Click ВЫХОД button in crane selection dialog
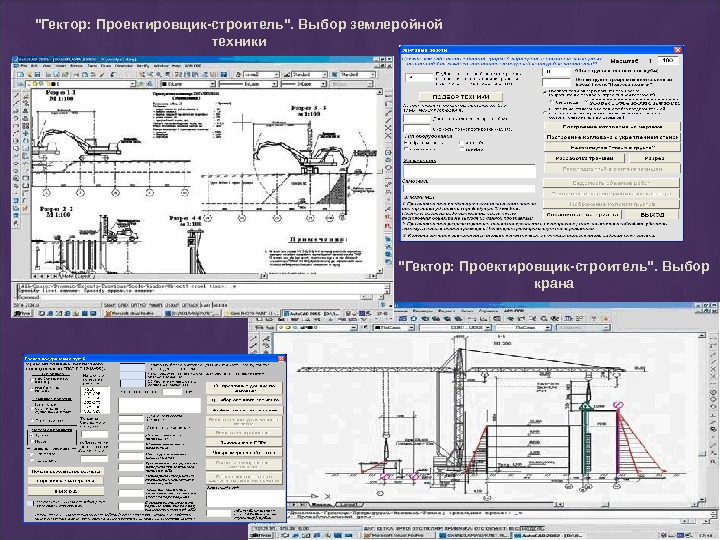This screenshot has width=720, height=540. tap(66, 491)
